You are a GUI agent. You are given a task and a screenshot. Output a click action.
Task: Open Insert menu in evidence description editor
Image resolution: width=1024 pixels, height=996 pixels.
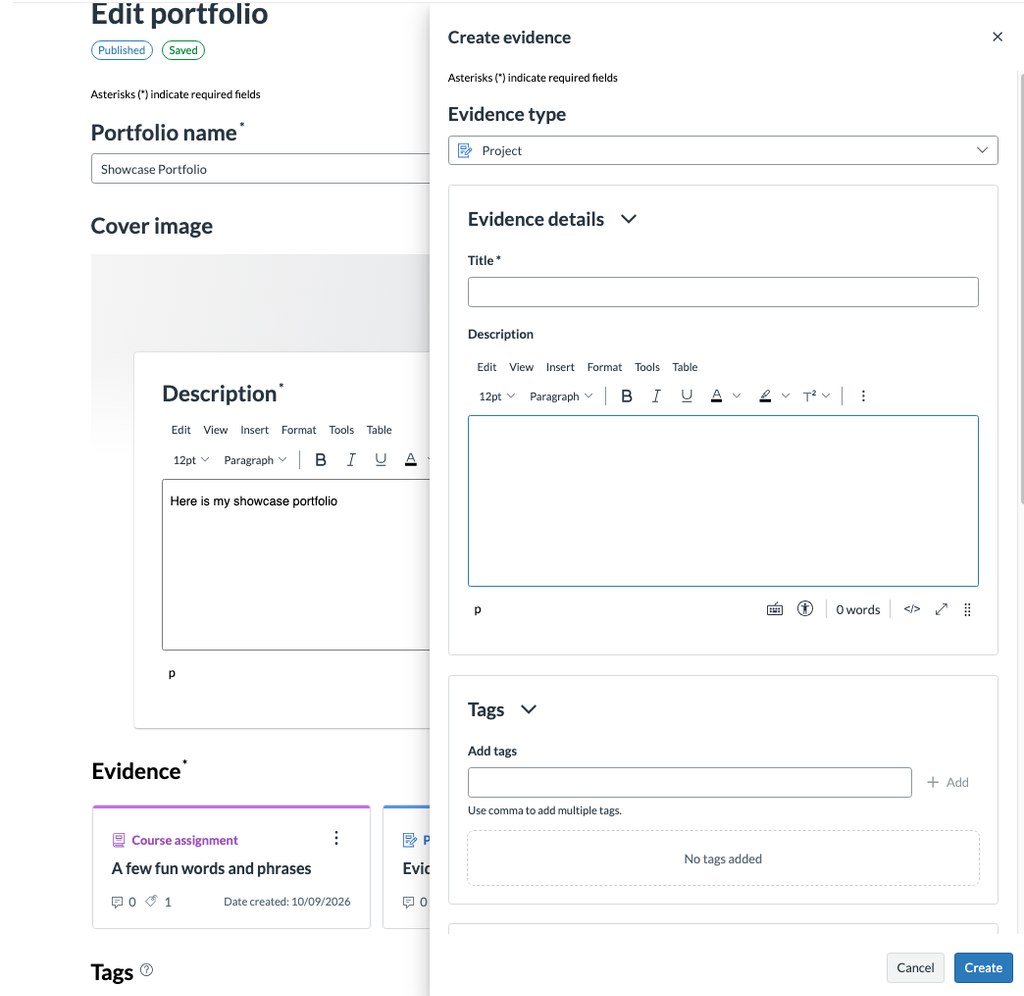pyautogui.click(x=560, y=367)
